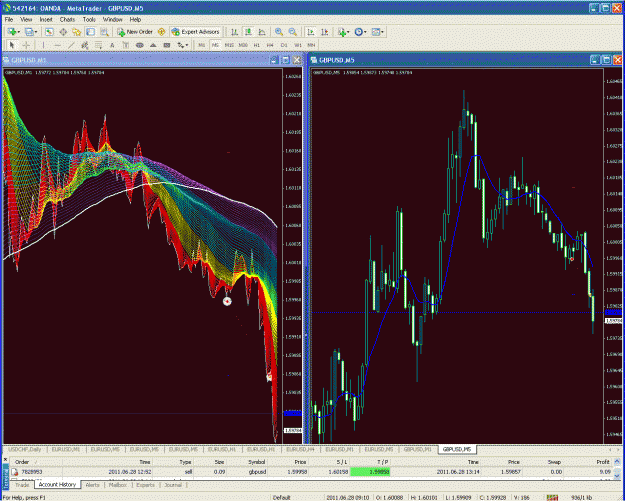Image resolution: width=625 pixels, height=504 pixels.
Task: Open a new chart with toolbar icon
Action: 11,32
